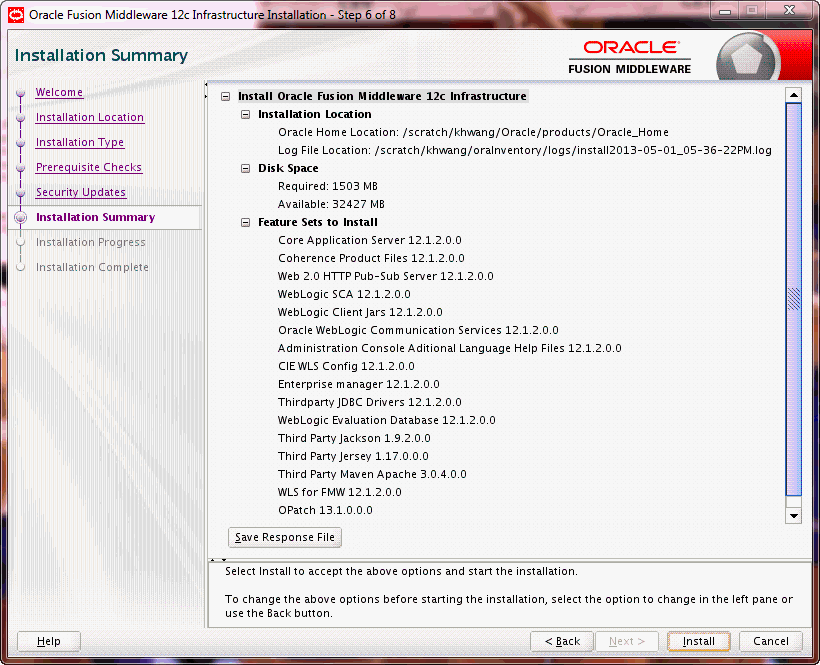The height and width of the screenshot is (665, 820).
Task: Select Third Party Jersey 1.17.0.0.0 row
Action: (x=353, y=456)
